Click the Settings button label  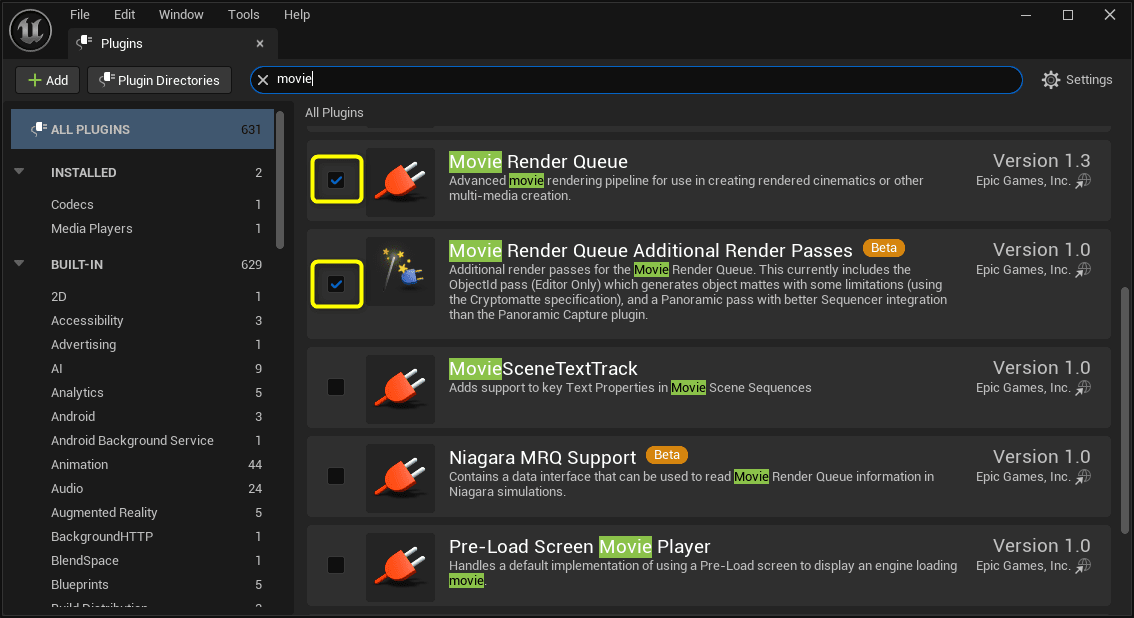[x=1088, y=80]
